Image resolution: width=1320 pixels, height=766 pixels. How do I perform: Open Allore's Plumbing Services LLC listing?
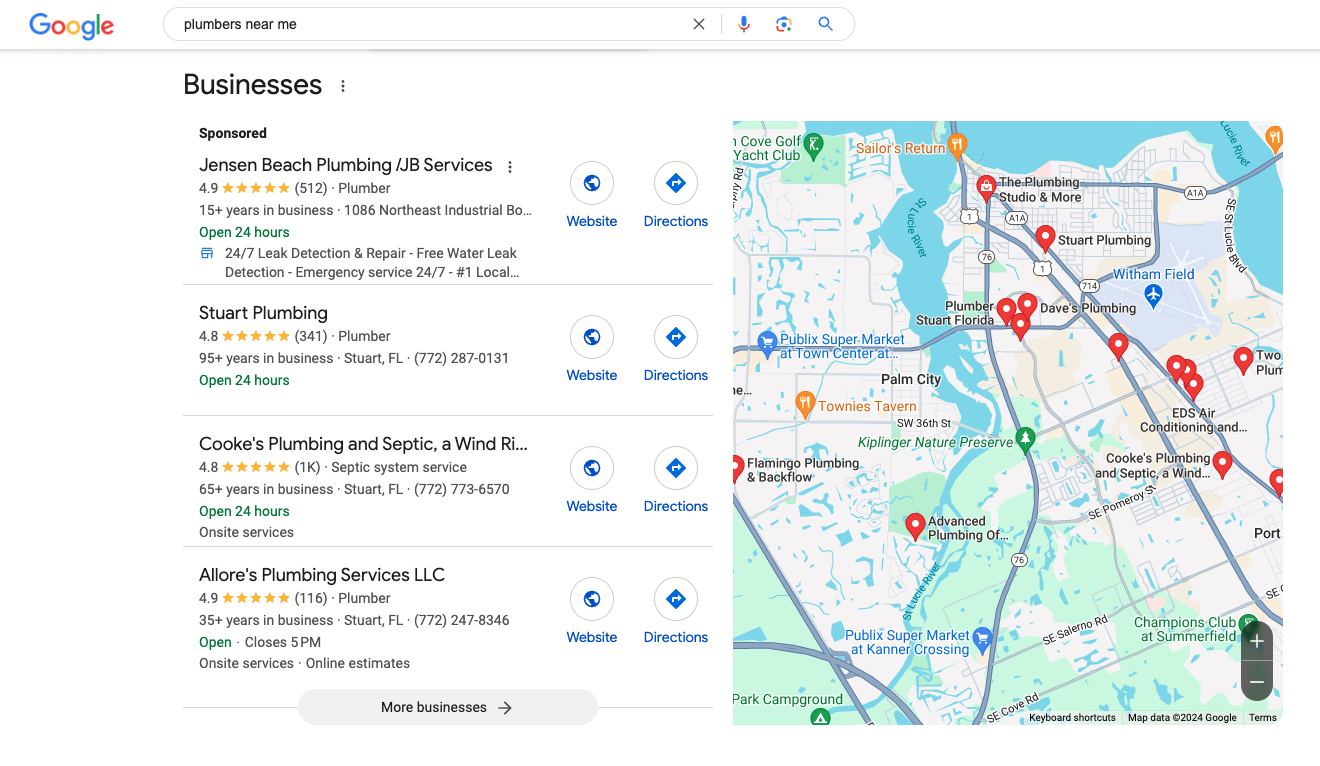click(322, 575)
